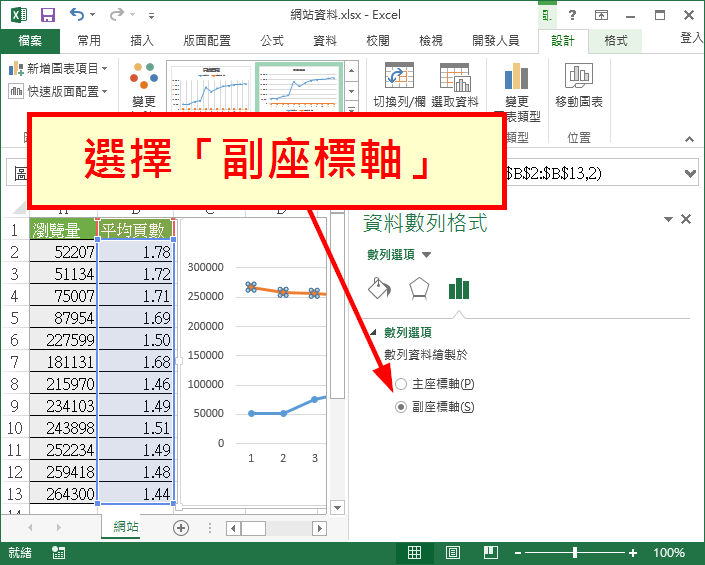Click cell containing 1.78
Screen dimensions: 705x565
(x=135, y=252)
